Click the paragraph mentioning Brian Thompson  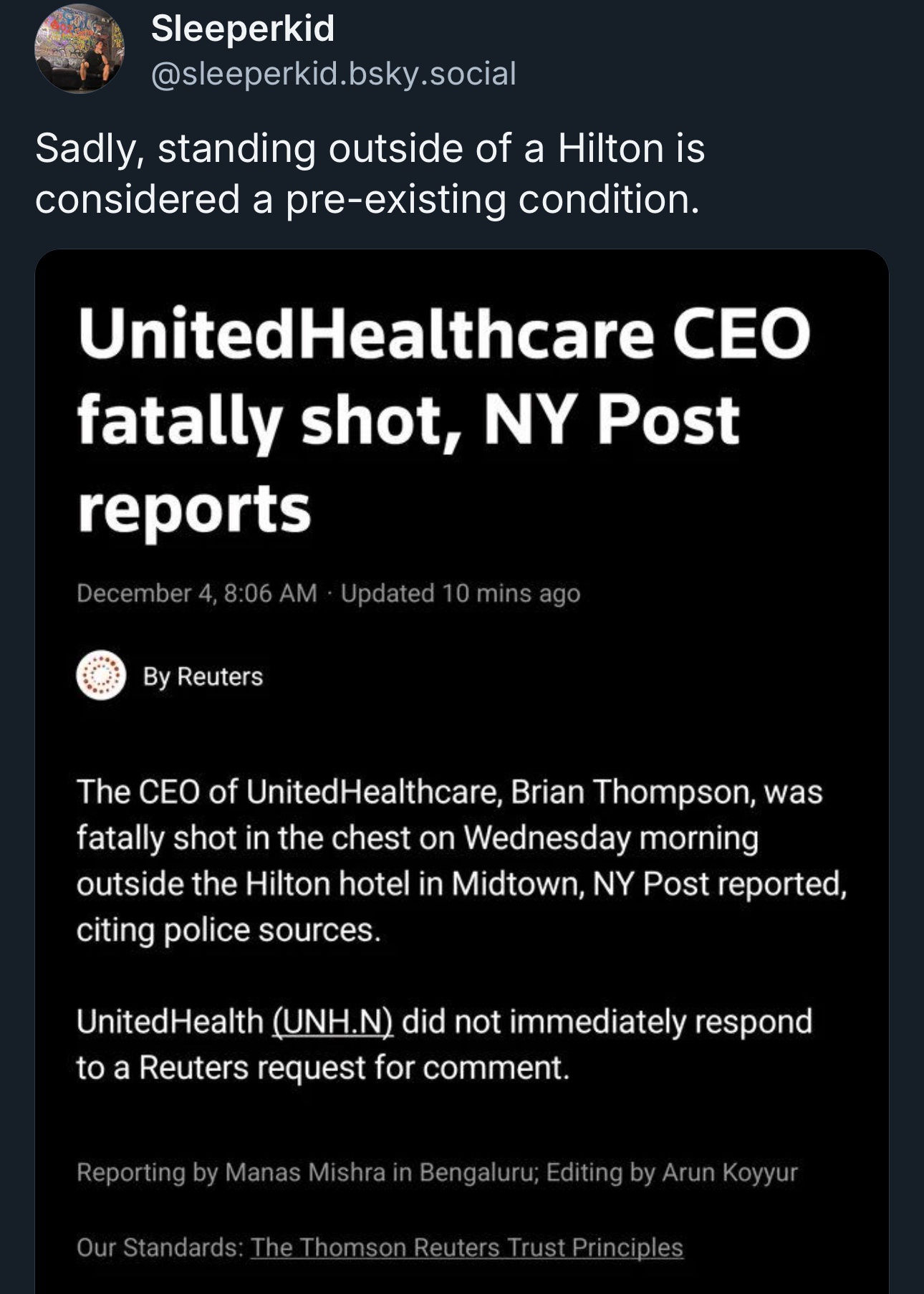pos(462,861)
